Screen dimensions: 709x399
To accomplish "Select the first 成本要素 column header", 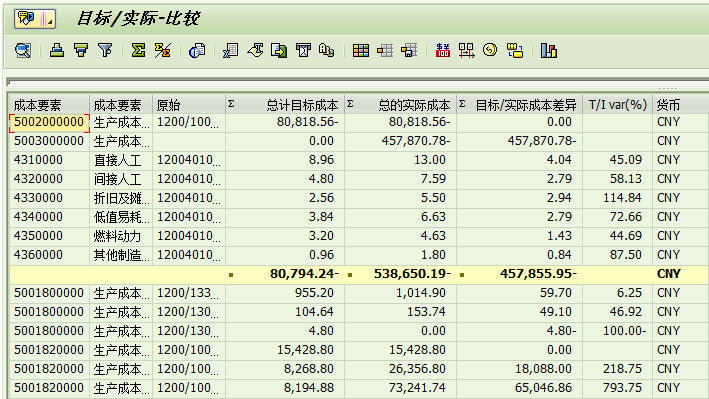I will (49, 105).
